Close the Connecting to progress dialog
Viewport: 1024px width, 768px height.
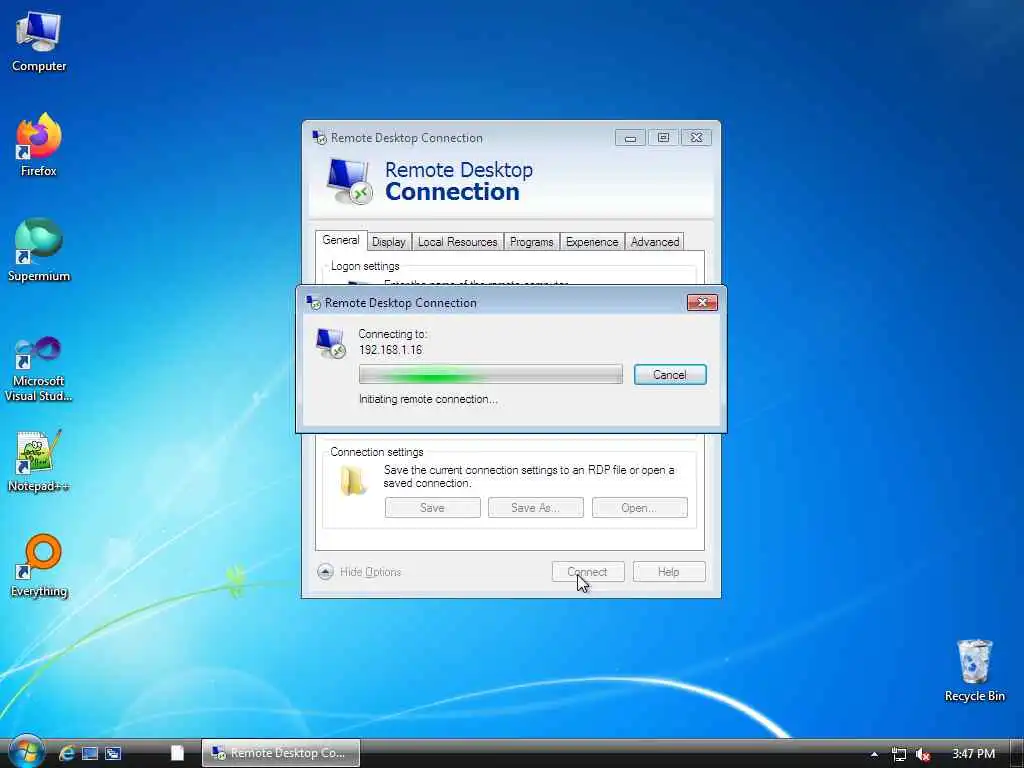[x=702, y=302]
